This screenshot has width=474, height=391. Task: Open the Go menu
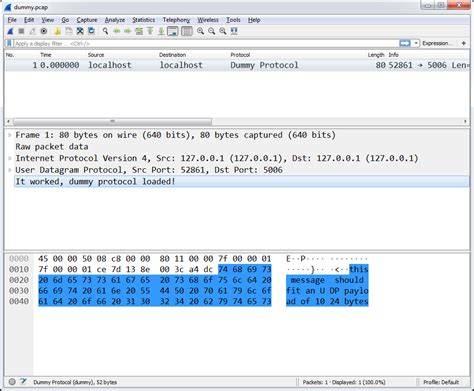(x=65, y=20)
